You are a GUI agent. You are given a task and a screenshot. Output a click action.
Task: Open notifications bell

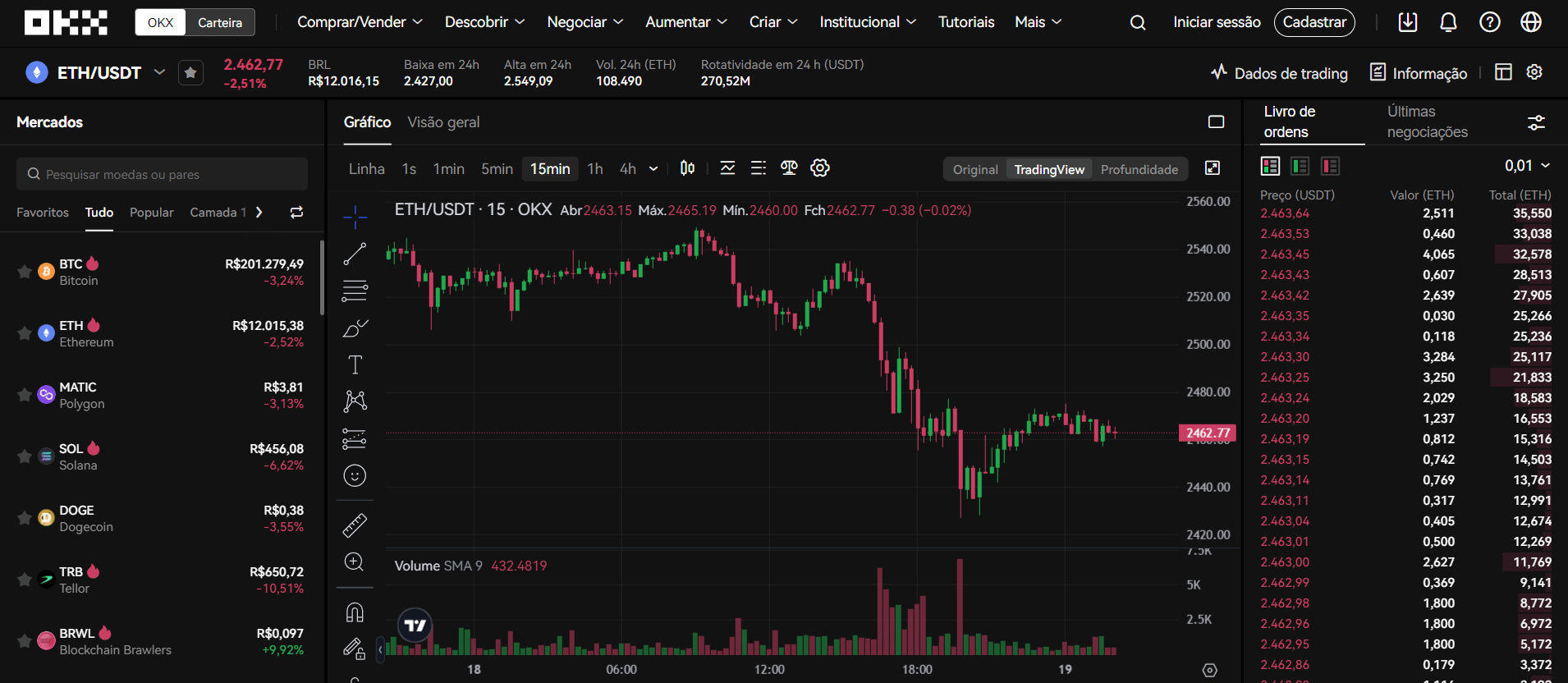1448,22
